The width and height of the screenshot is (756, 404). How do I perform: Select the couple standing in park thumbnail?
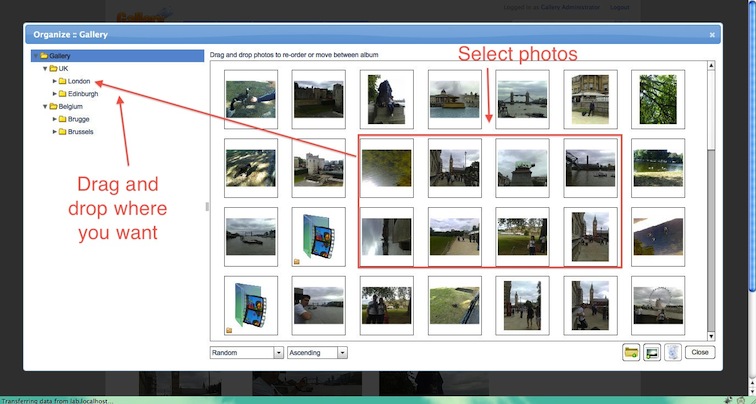387,305
